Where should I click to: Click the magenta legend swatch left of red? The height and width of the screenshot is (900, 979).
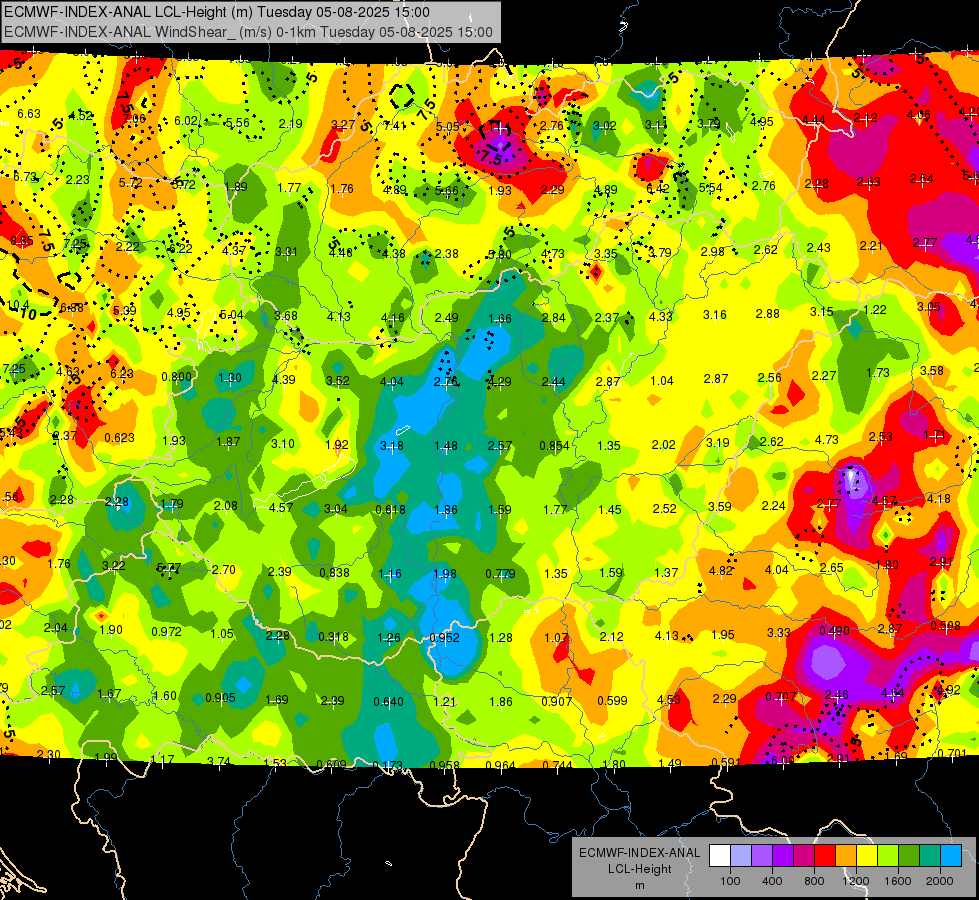[804, 856]
